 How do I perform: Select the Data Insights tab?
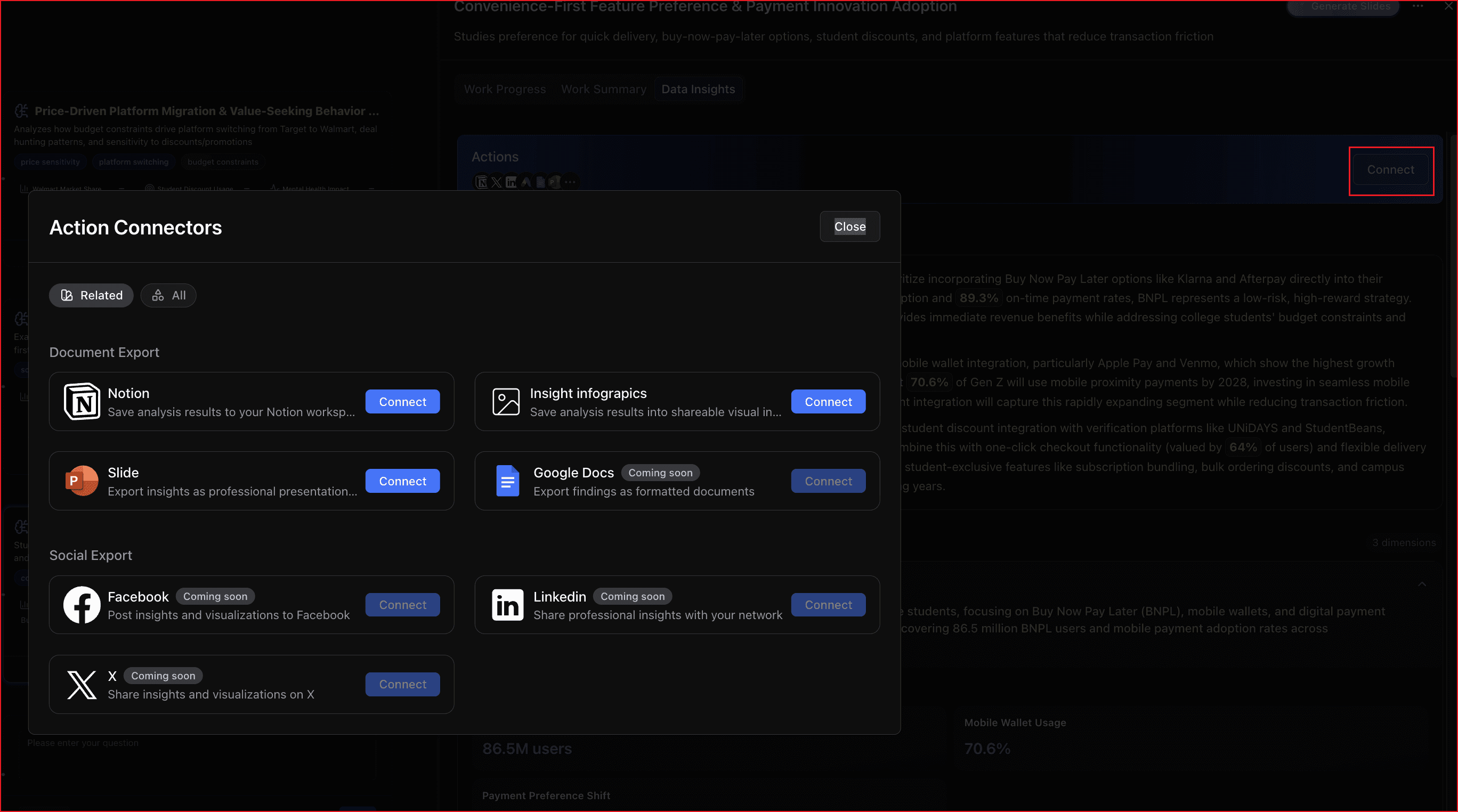click(x=698, y=89)
